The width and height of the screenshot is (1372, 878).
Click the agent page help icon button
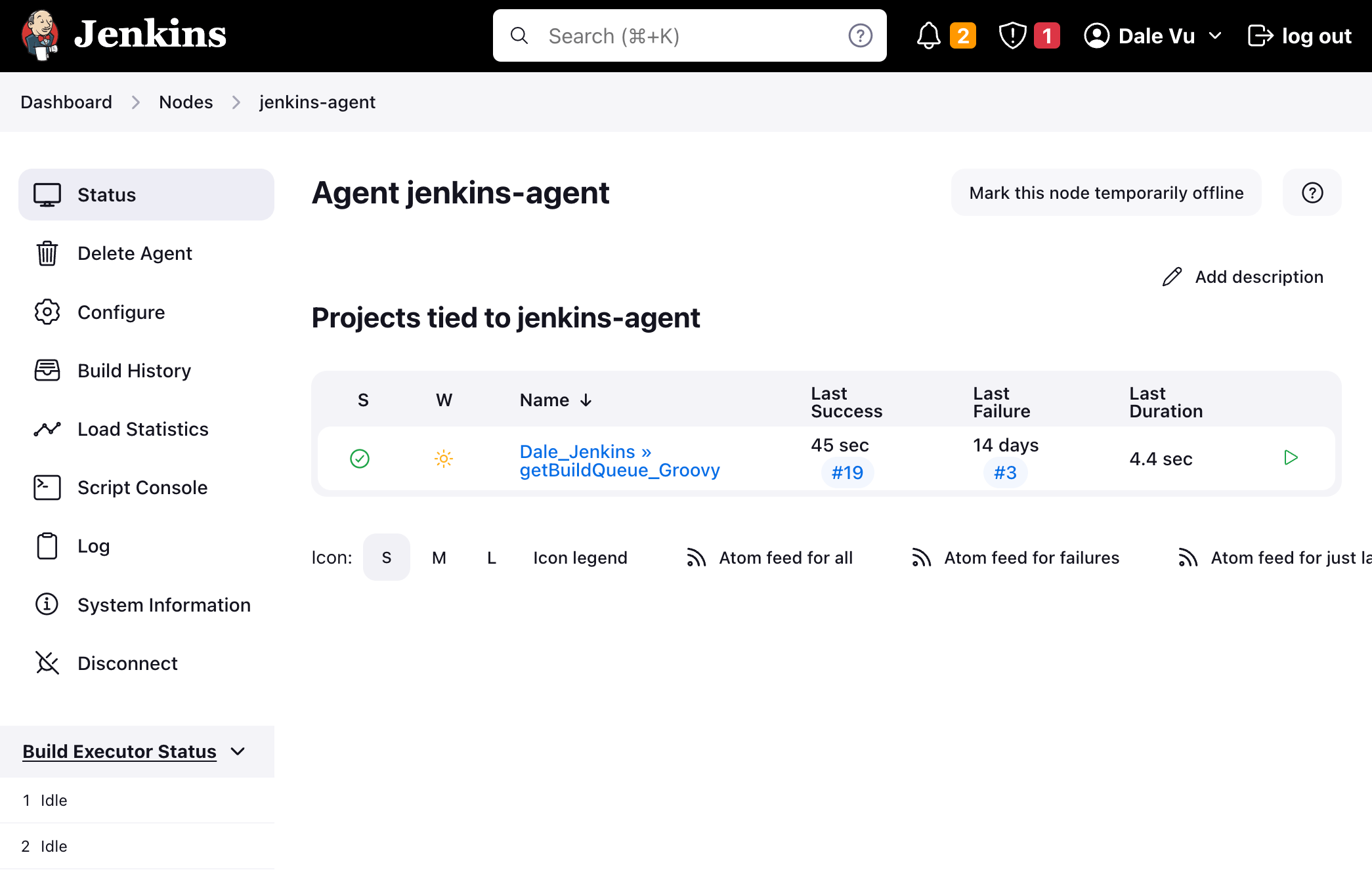(x=1312, y=193)
